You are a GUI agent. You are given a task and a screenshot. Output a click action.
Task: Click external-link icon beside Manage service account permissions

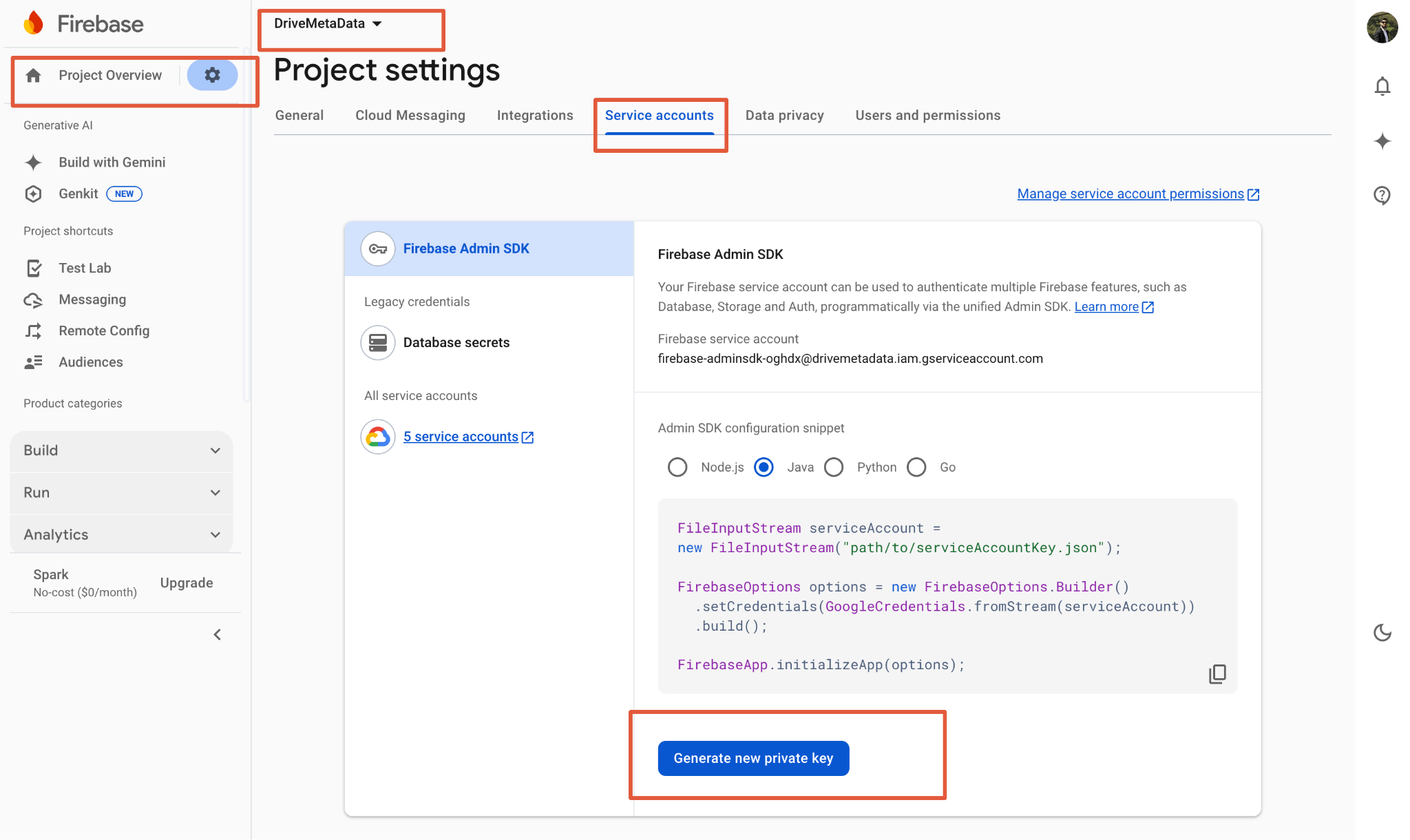(x=1253, y=194)
